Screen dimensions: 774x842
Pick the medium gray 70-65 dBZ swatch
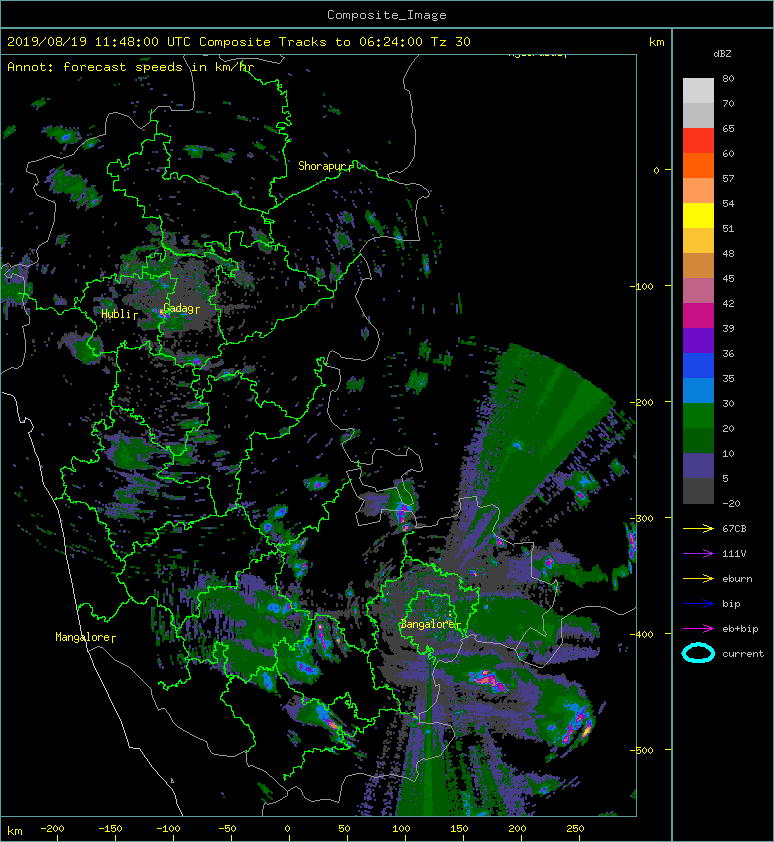[698, 116]
